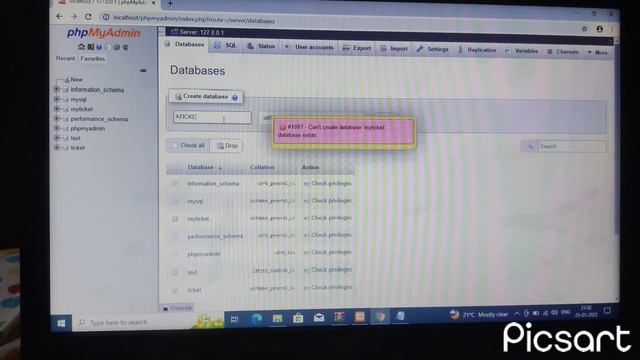Open the Export tab
The width and height of the screenshot is (640, 360).
point(357,48)
